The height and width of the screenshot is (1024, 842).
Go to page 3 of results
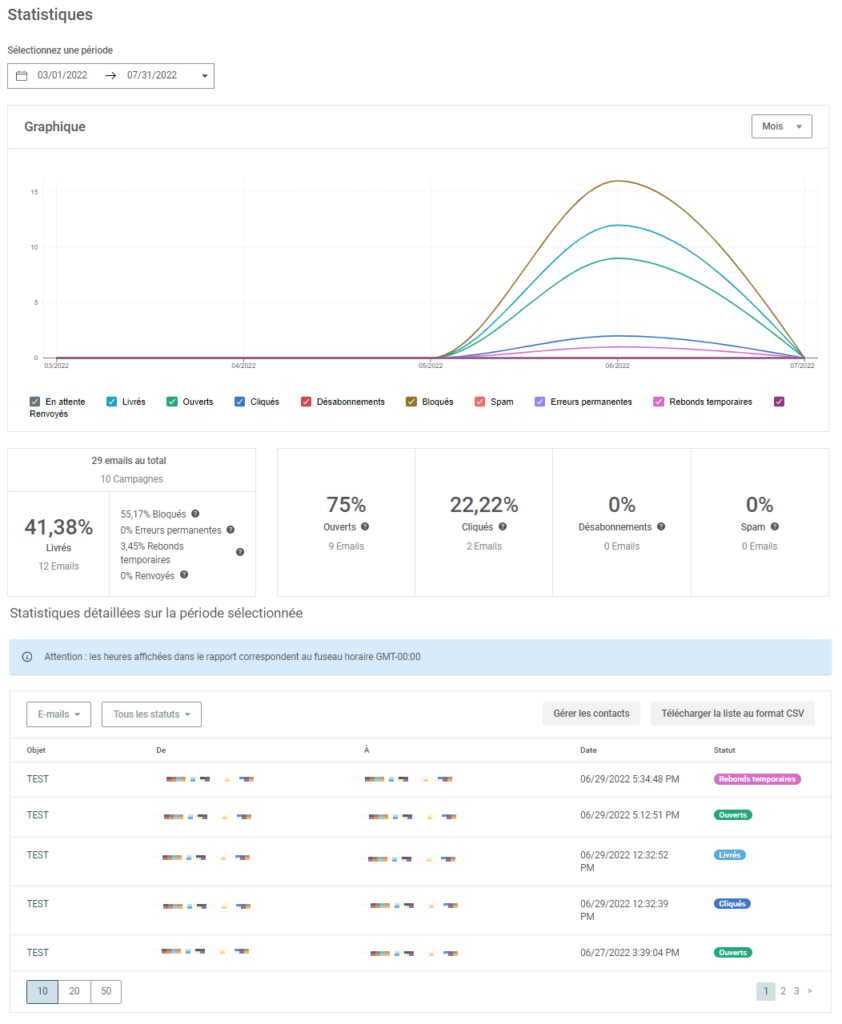(x=796, y=991)
